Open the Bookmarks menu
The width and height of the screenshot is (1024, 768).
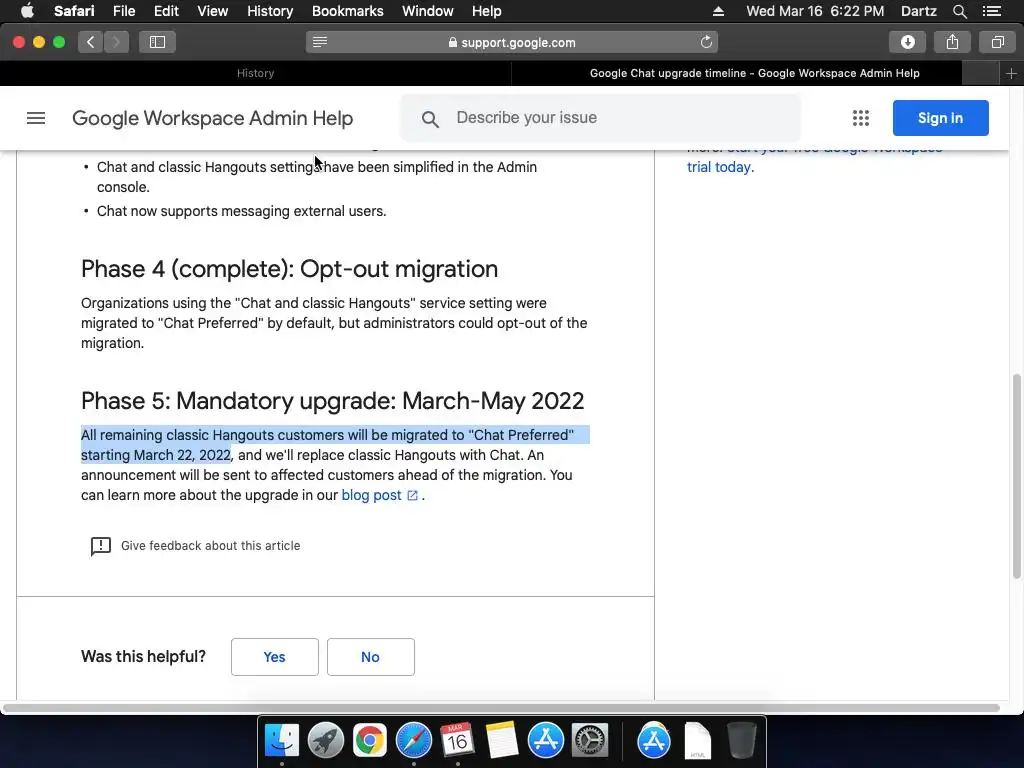[347, 11]
